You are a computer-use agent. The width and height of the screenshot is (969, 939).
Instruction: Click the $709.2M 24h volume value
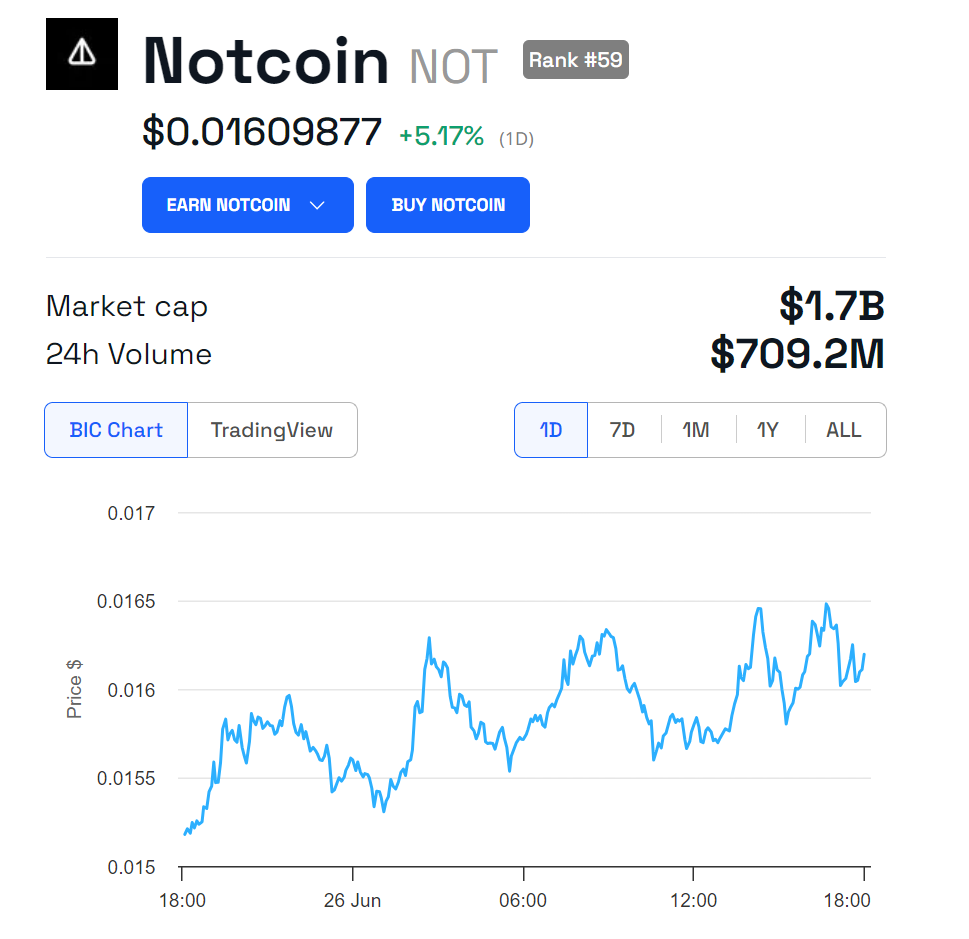[797, 354]
